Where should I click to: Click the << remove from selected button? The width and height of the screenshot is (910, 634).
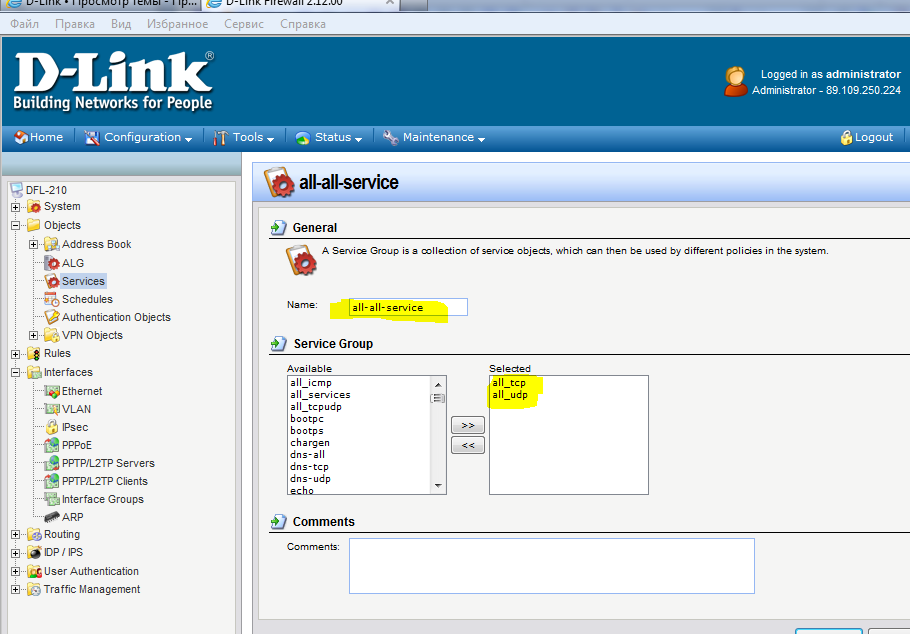(x=468, y=446)
